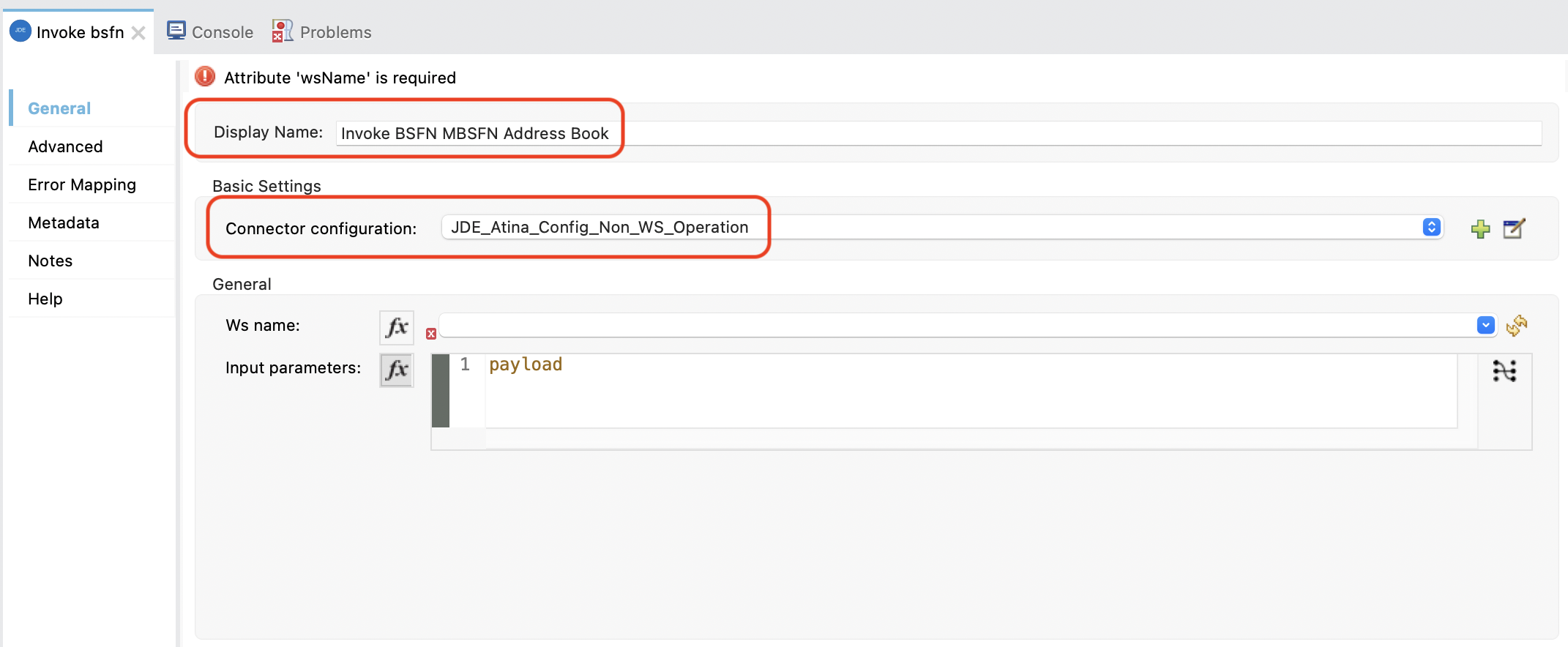The height and width of the screenshot is (647, 1568).
Task: Toggle the fx expression button for Input parameters
Action: coord(397,370)
